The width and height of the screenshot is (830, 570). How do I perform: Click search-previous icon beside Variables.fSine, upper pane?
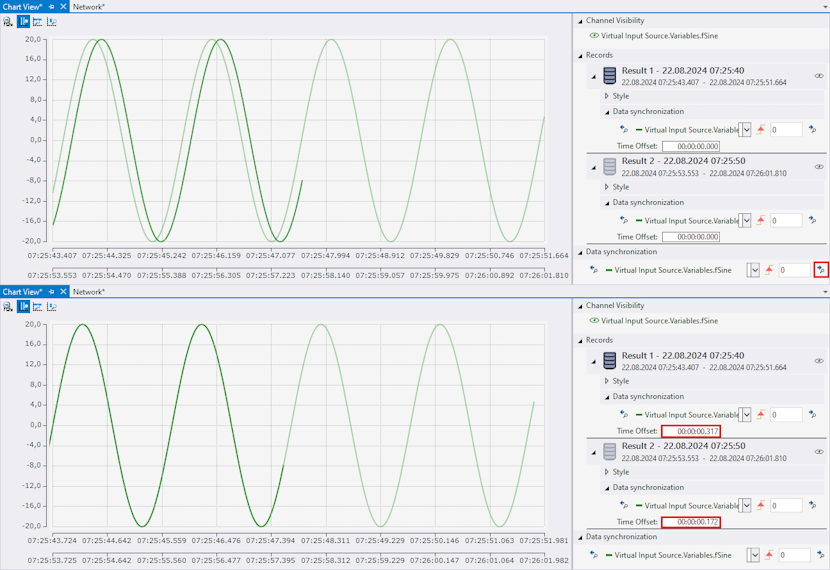click(594, 270)
